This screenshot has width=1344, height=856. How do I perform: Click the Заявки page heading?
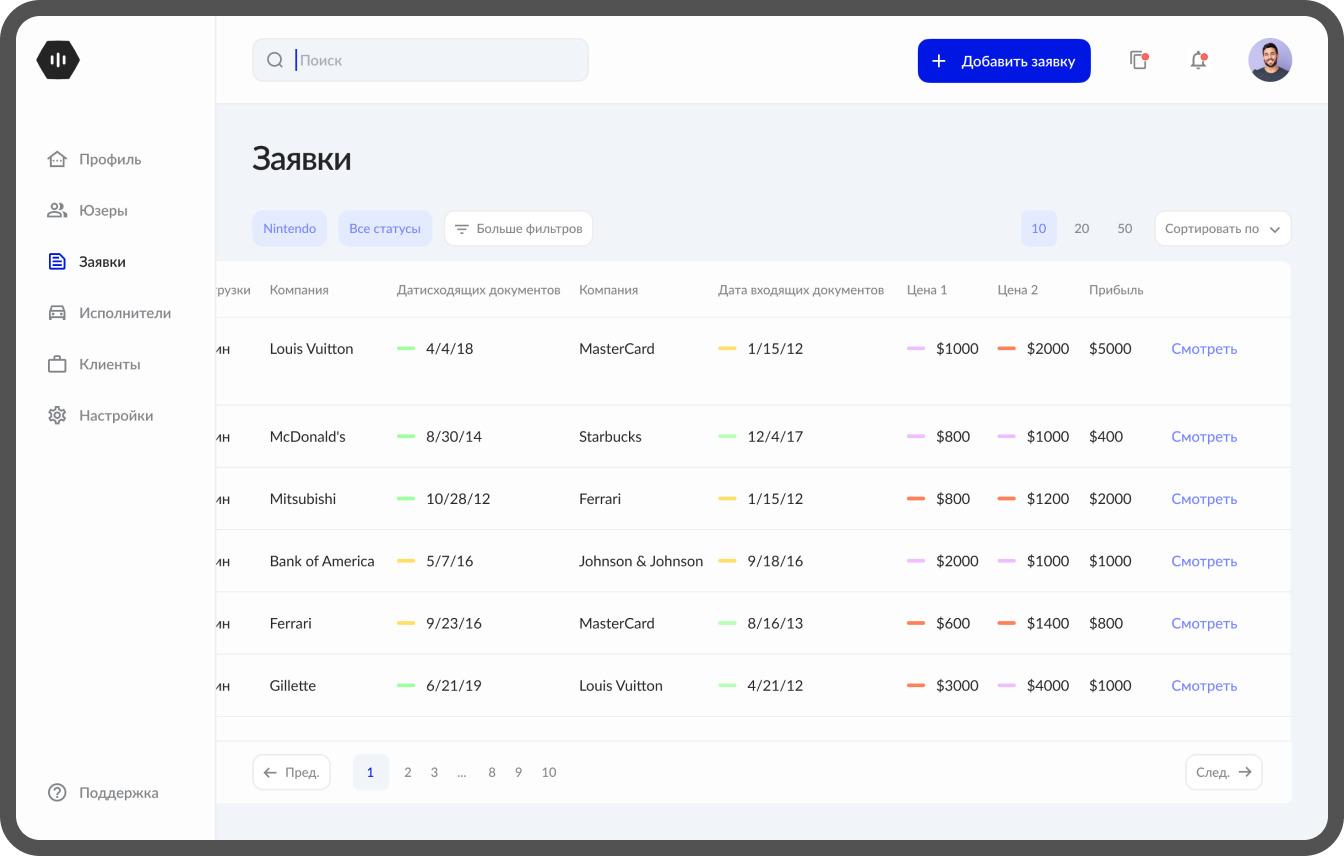click(x=302, y=159)
